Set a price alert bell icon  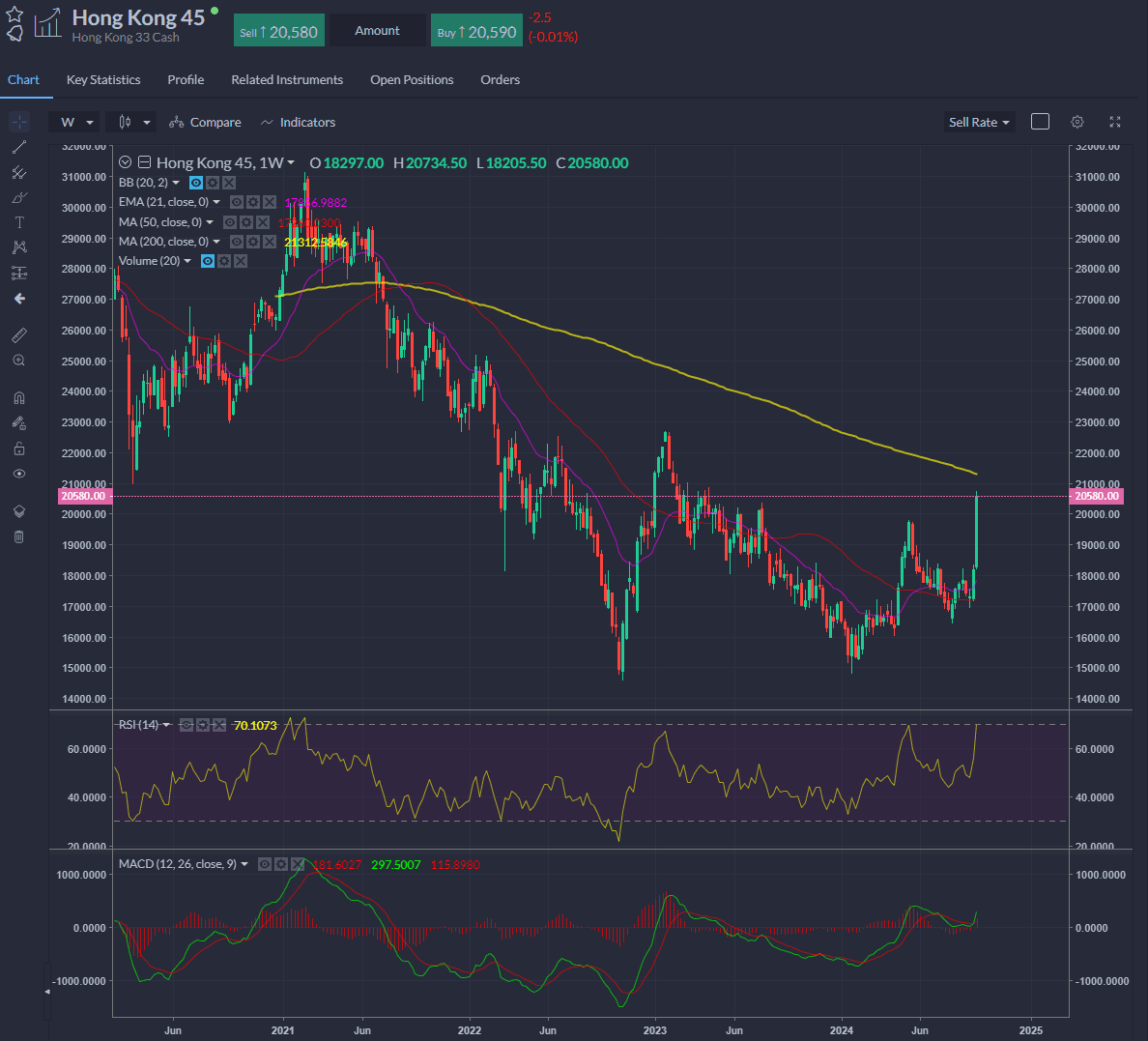click(x=14, y=32)
